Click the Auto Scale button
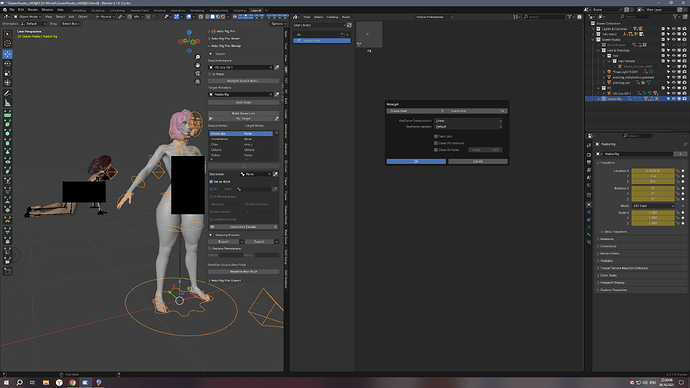 243,102
